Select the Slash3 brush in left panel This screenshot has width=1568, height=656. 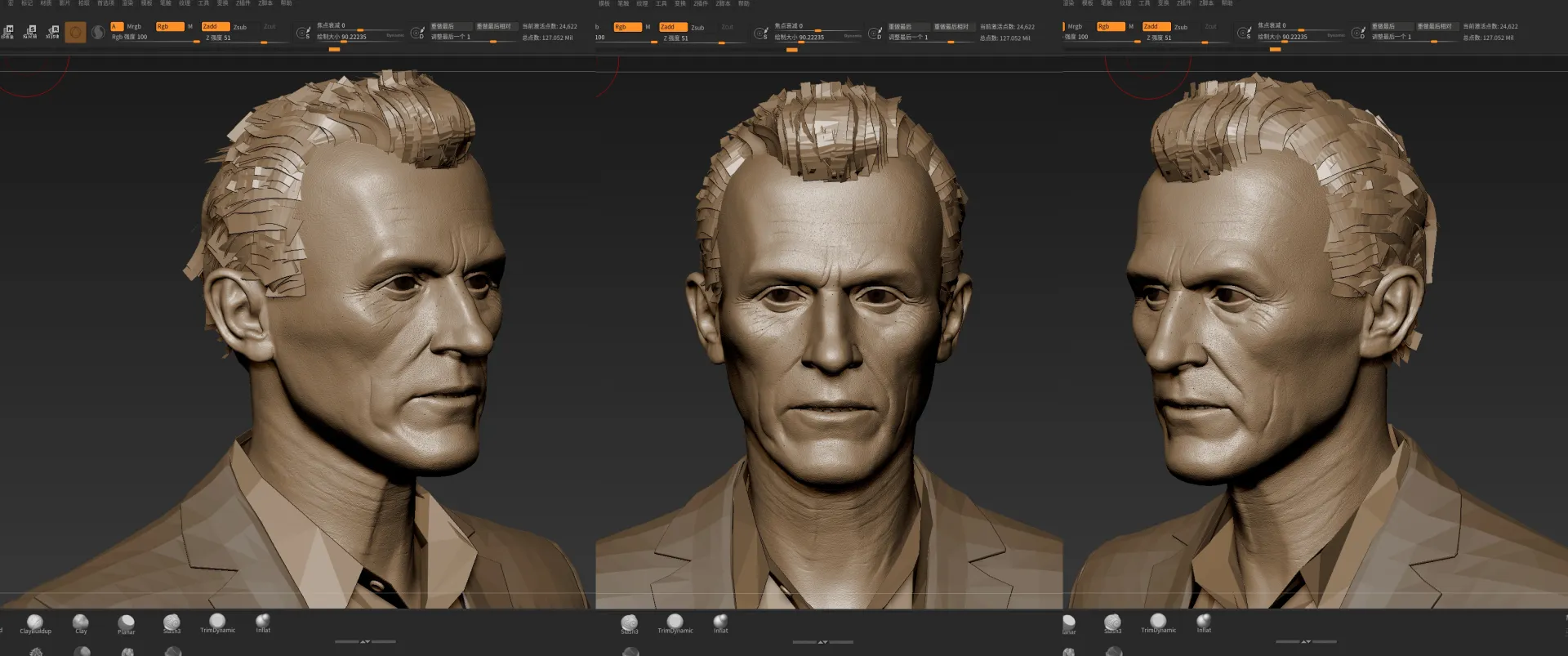click(171, 623)
